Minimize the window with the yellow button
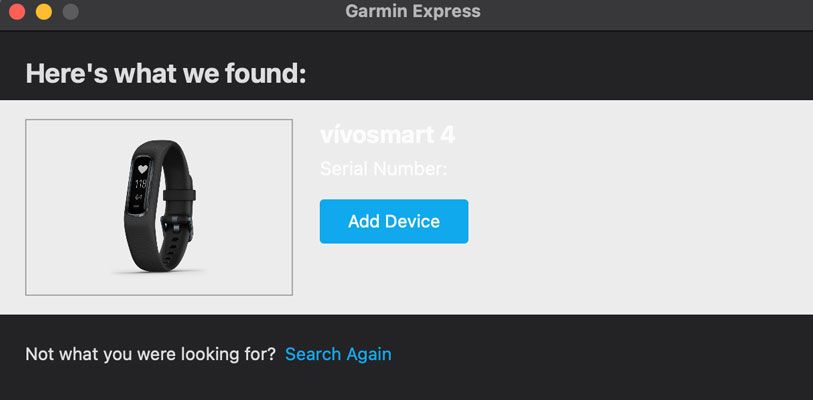813x400 pixels. 43,12
